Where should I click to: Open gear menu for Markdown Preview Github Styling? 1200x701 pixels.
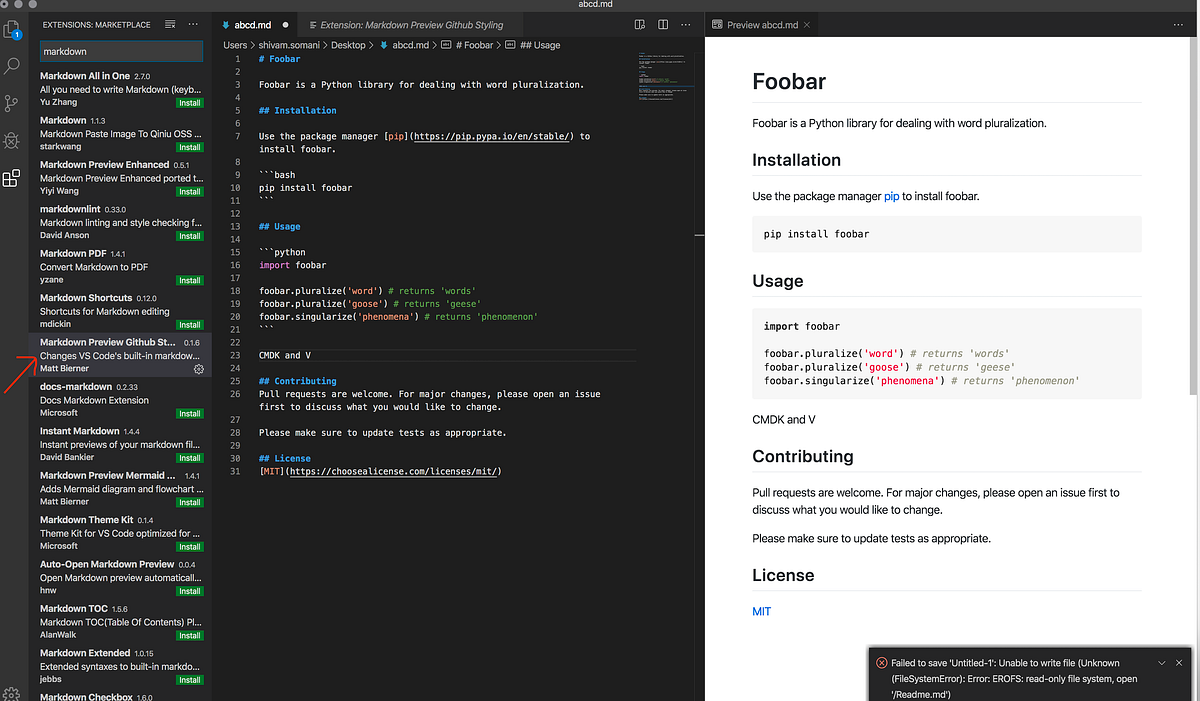click(199, 369)
